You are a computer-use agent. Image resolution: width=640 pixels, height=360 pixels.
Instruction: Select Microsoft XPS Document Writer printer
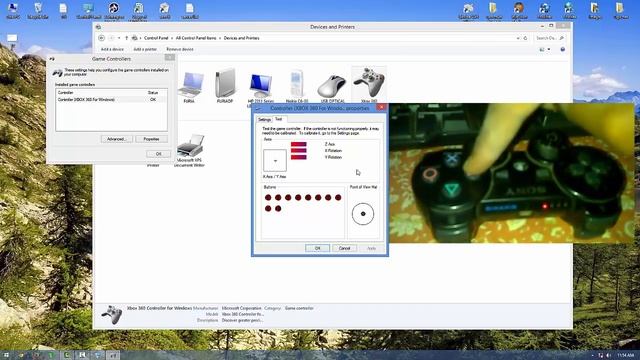tap(190, 150)
